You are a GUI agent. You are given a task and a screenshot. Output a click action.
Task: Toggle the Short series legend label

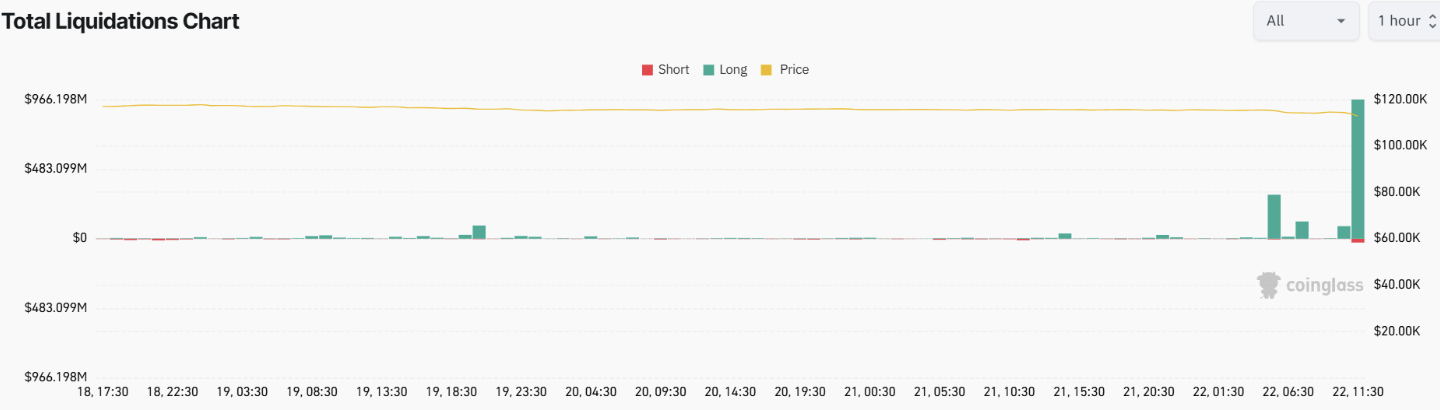(x=673, y=70)
